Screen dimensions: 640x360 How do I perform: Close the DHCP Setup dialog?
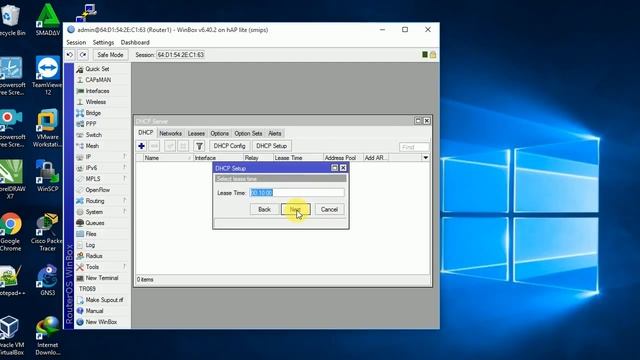(x=343, y=168)
